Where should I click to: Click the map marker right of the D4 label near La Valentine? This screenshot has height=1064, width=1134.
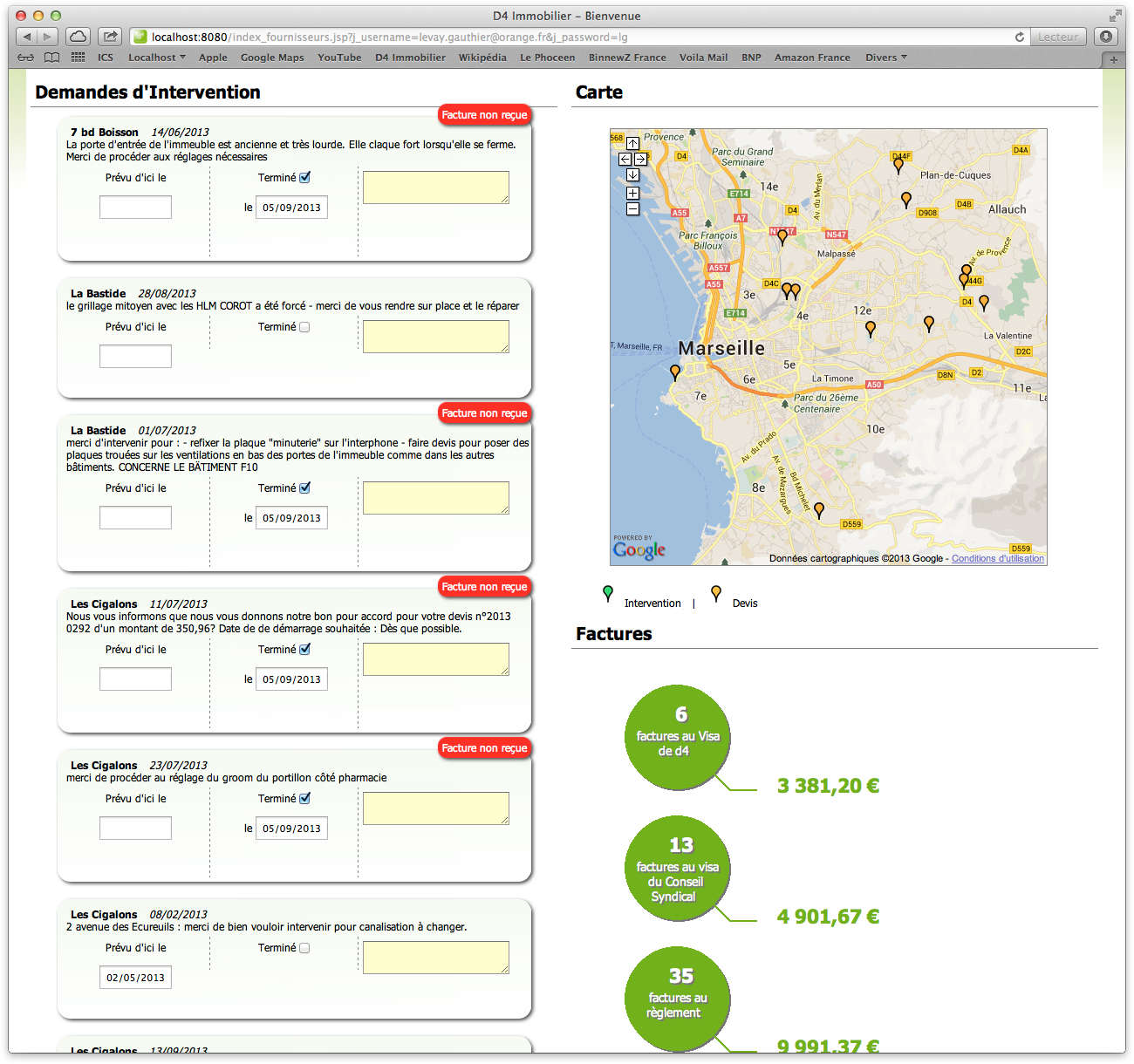pos(984,303)
